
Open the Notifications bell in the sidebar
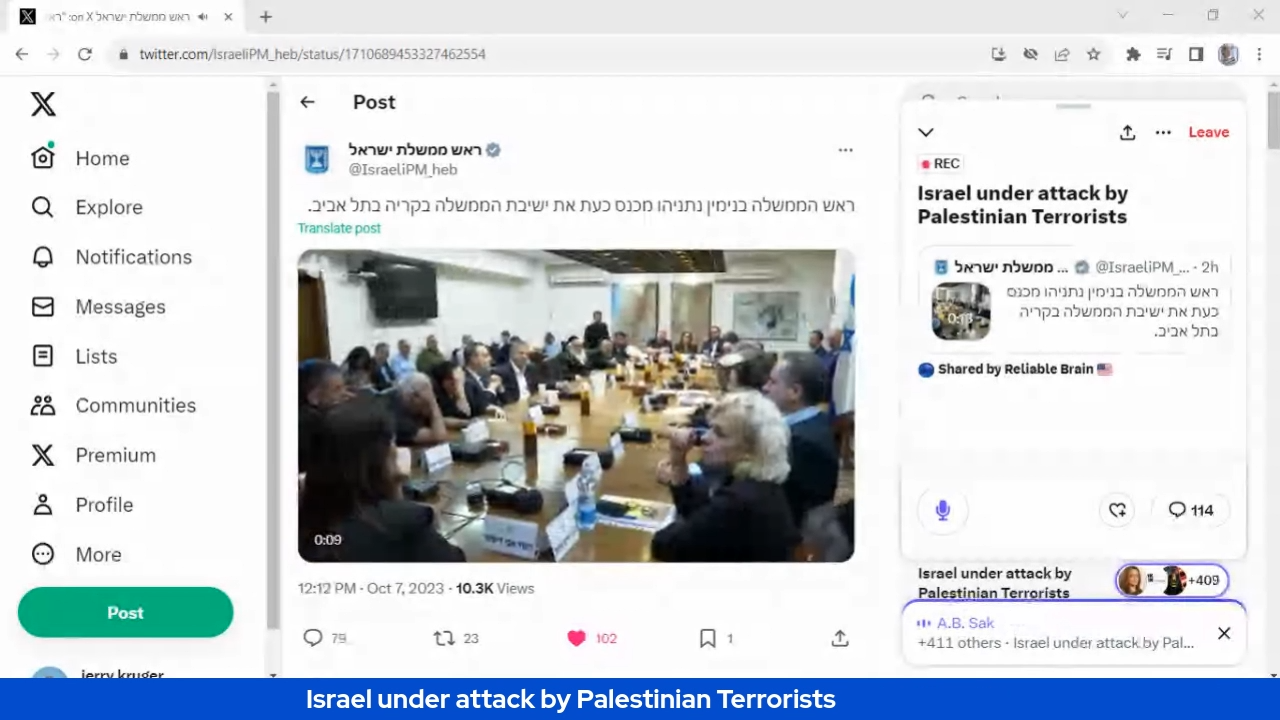tap(43, 257)
